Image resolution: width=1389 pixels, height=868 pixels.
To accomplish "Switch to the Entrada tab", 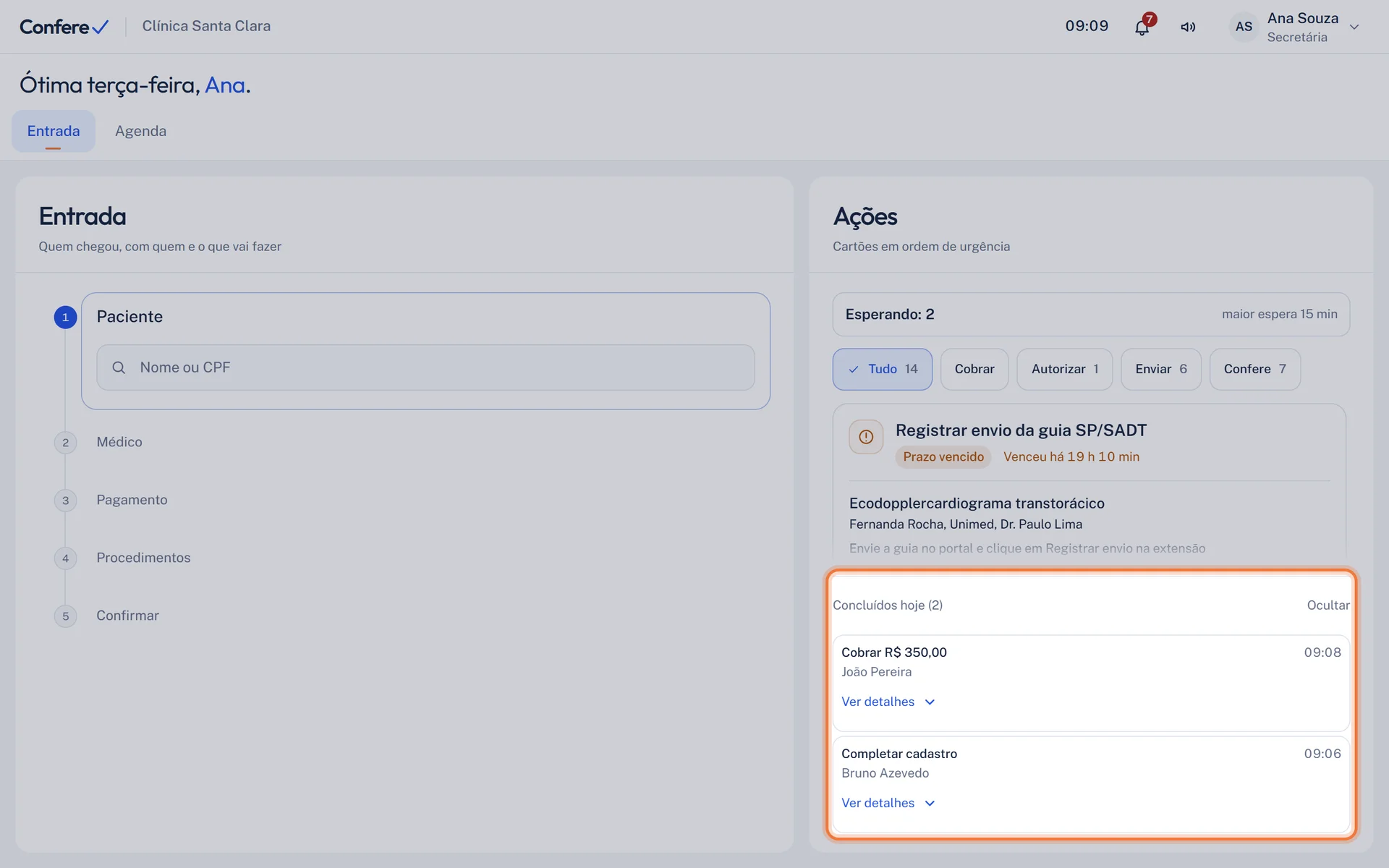I will 54,131.
